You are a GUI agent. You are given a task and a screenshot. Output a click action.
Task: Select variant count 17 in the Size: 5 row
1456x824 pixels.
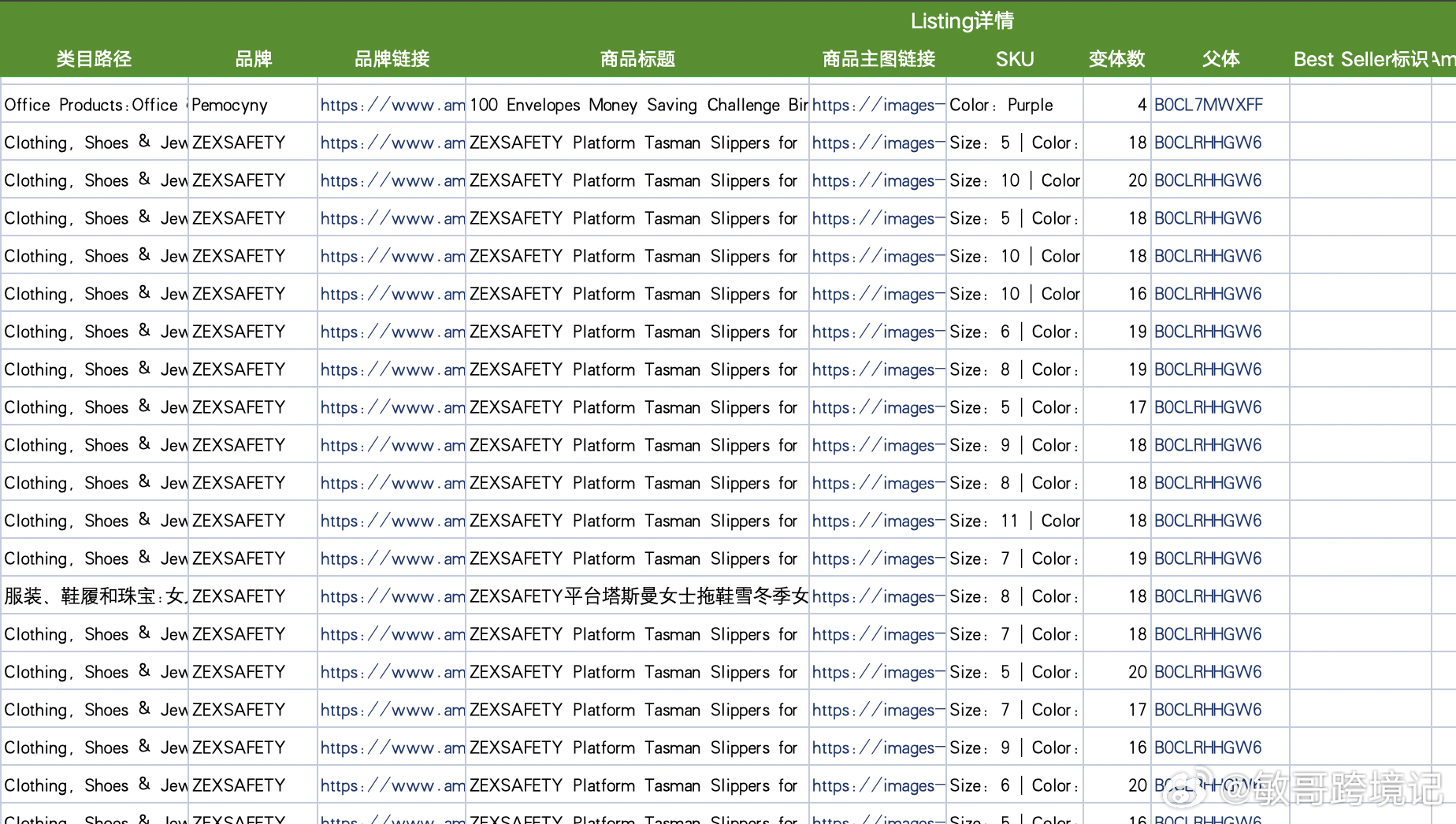(1116, 407)
